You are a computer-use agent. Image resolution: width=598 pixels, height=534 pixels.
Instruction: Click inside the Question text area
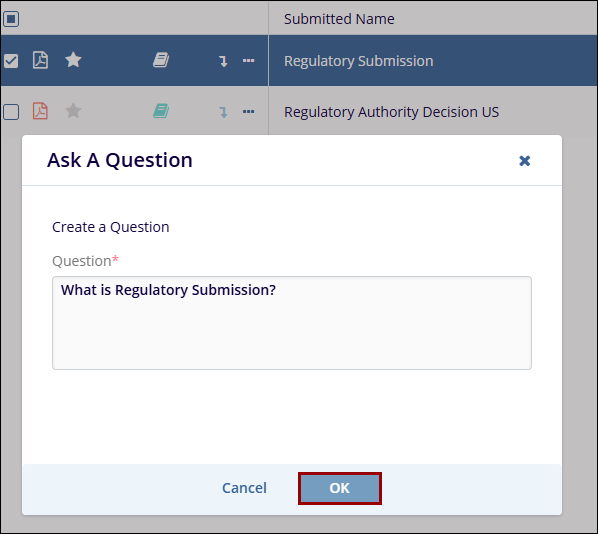pyautogui.click(x=292, y=323)
